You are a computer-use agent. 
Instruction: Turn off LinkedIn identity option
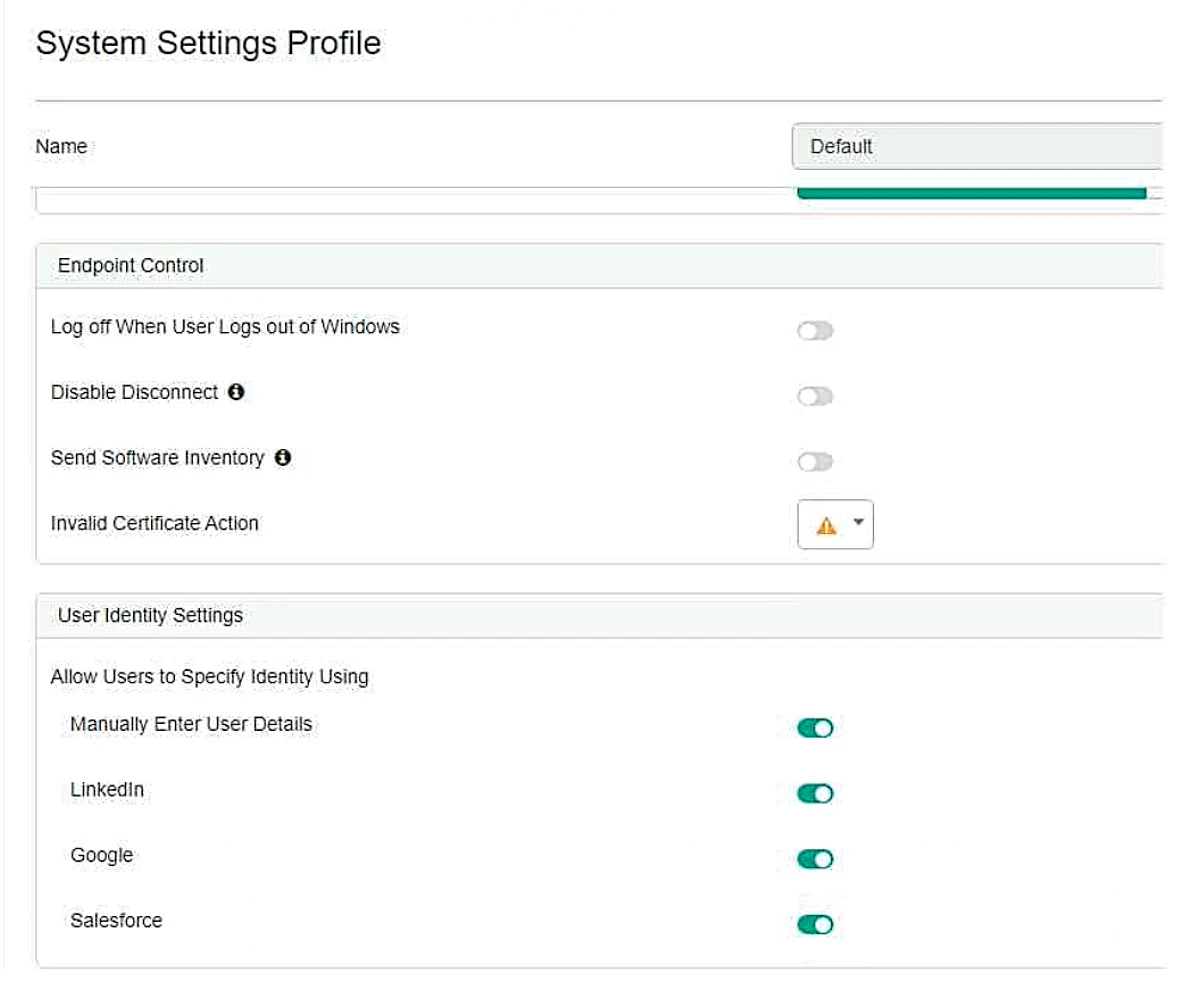815,794
